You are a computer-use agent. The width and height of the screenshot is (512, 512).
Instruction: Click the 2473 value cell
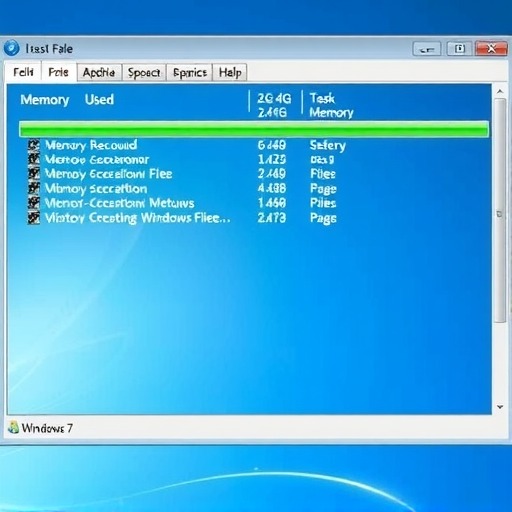(x=272, y=218)
